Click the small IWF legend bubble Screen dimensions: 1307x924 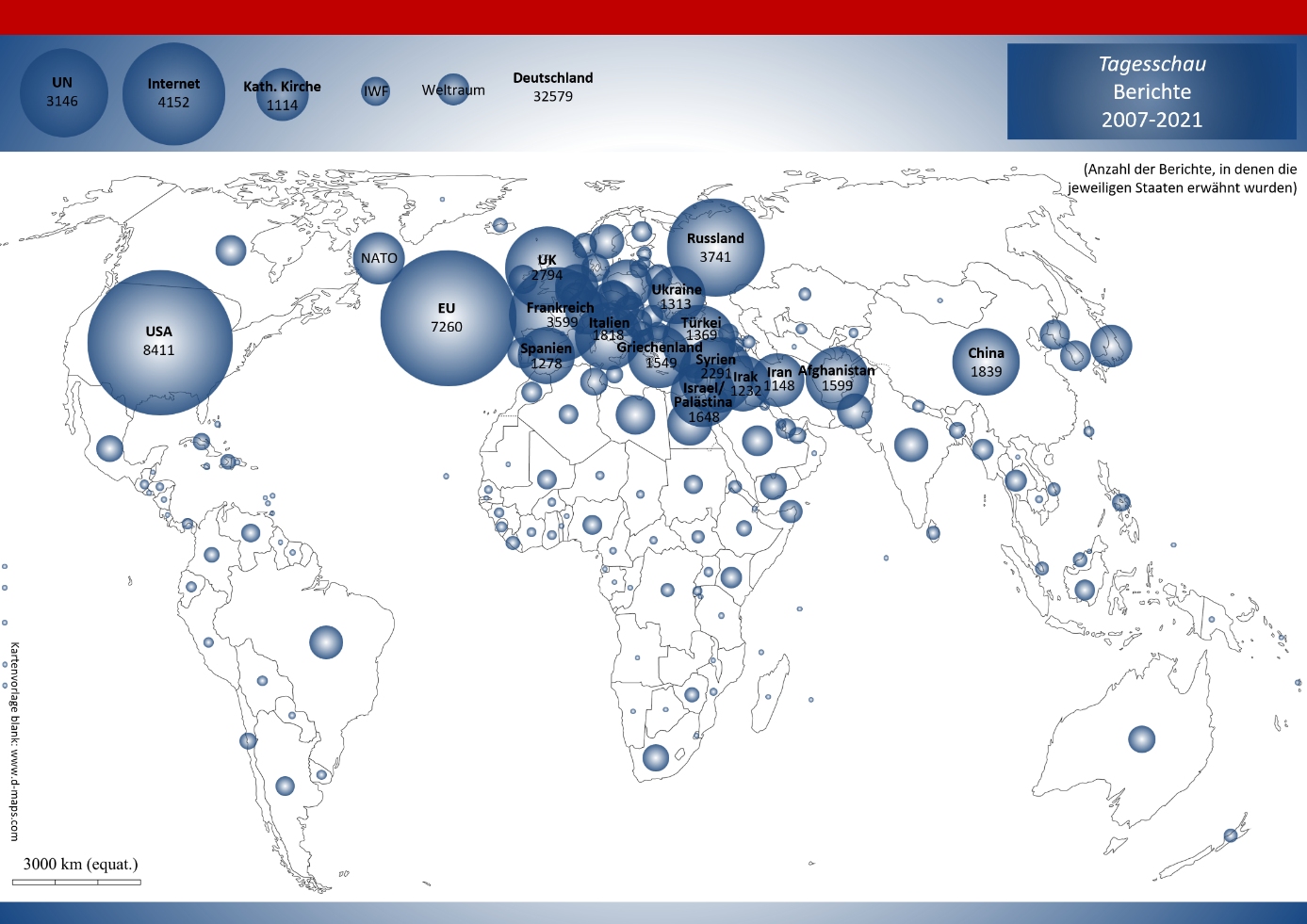(375, 92)
